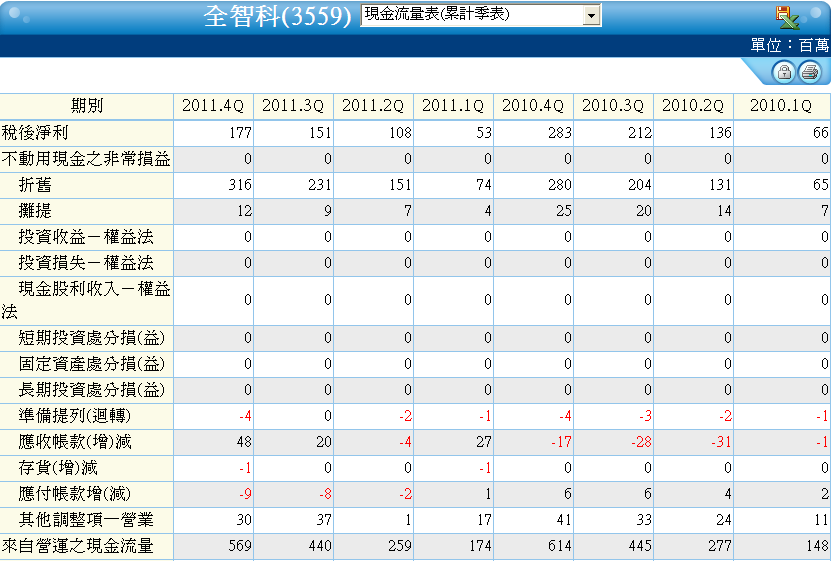Click the 投資收益－權益法 row label

[x=86, y=237]
